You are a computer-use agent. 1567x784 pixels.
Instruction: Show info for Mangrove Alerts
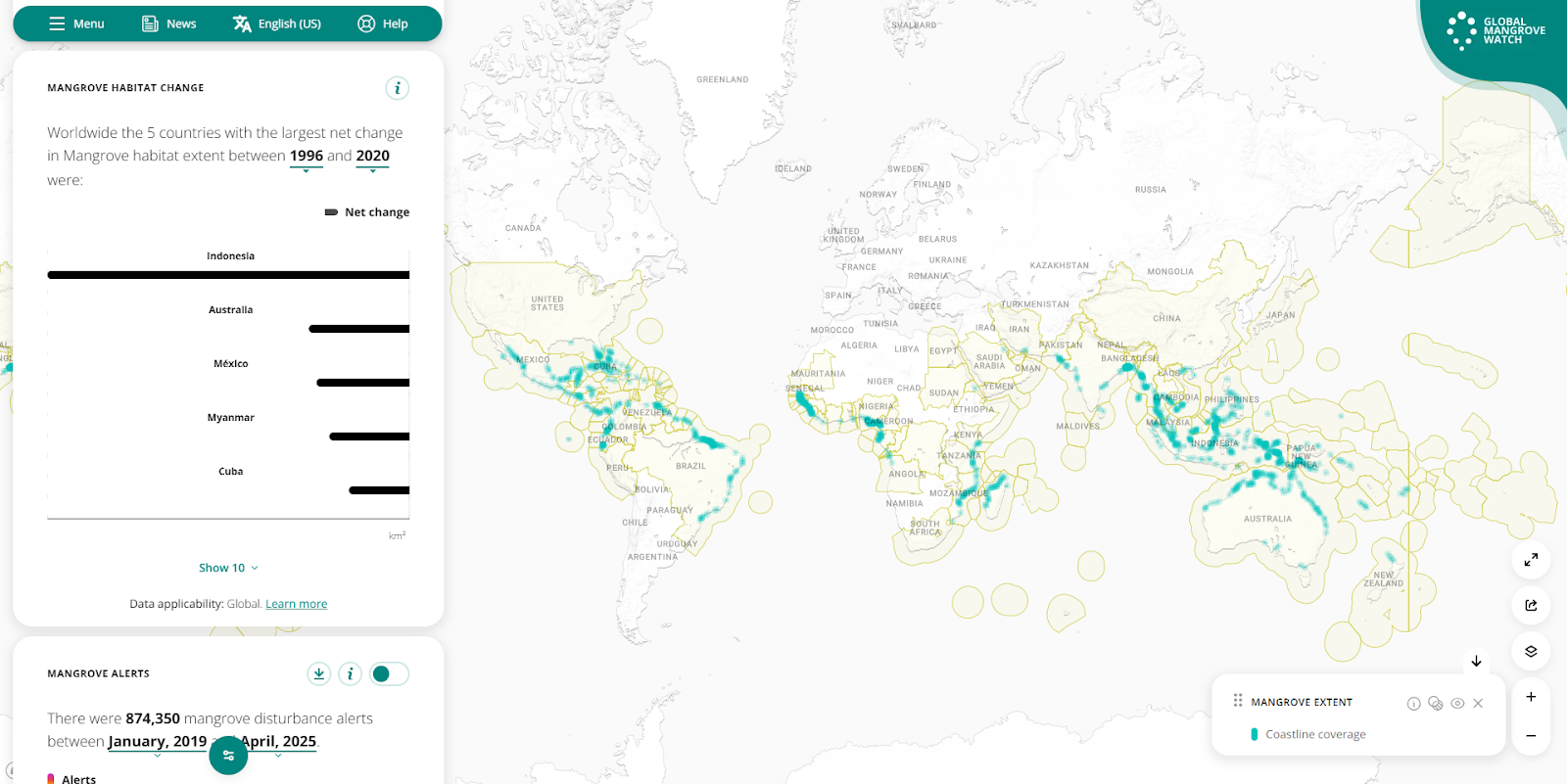350,673
